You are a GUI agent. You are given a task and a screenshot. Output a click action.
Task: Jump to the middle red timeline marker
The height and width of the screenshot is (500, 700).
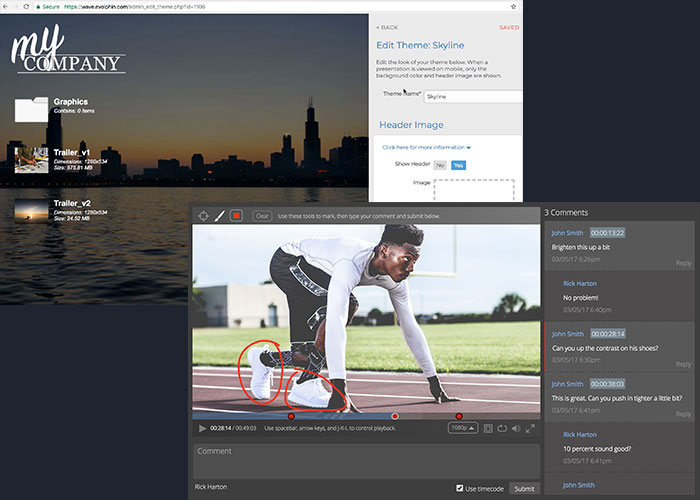click(395, 416)
